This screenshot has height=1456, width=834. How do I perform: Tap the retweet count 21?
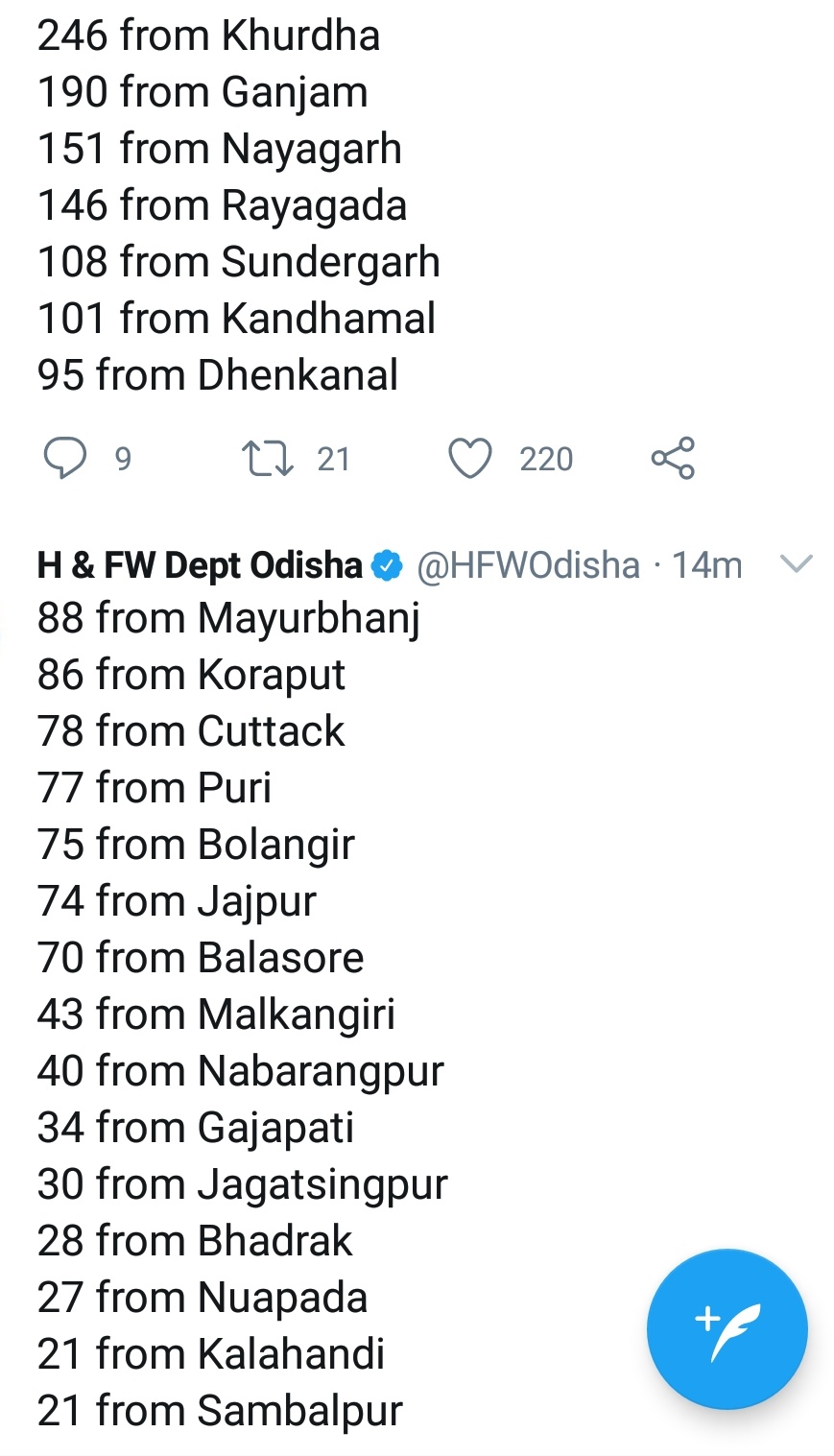(333, 460)
